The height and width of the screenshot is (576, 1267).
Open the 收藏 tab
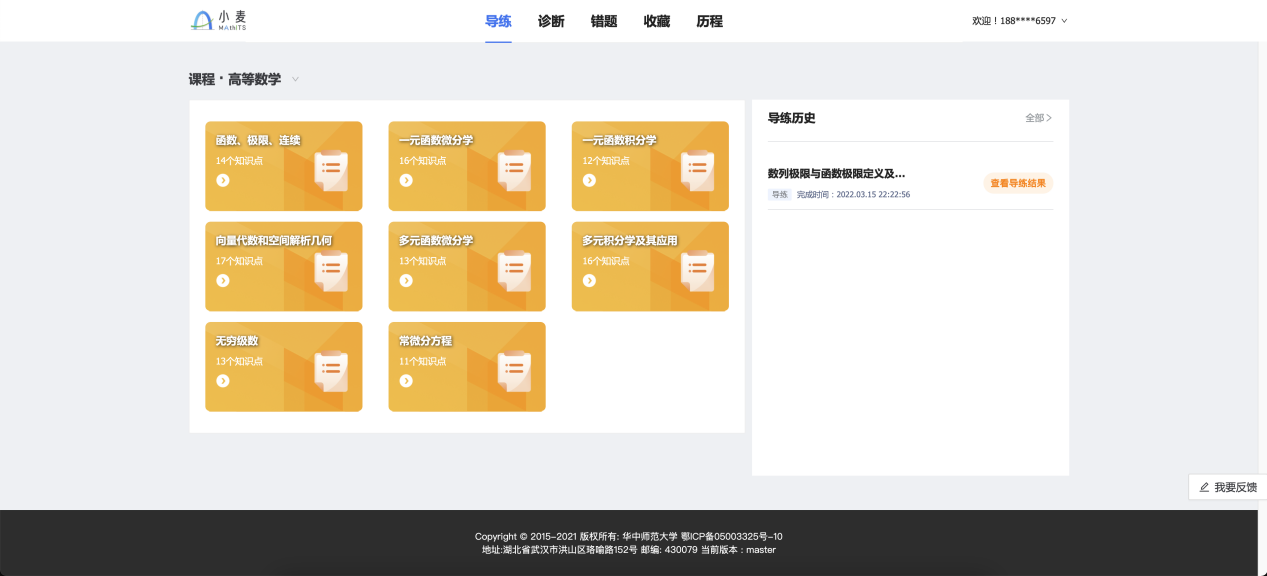pyautogui.click(x=657, y=21)
